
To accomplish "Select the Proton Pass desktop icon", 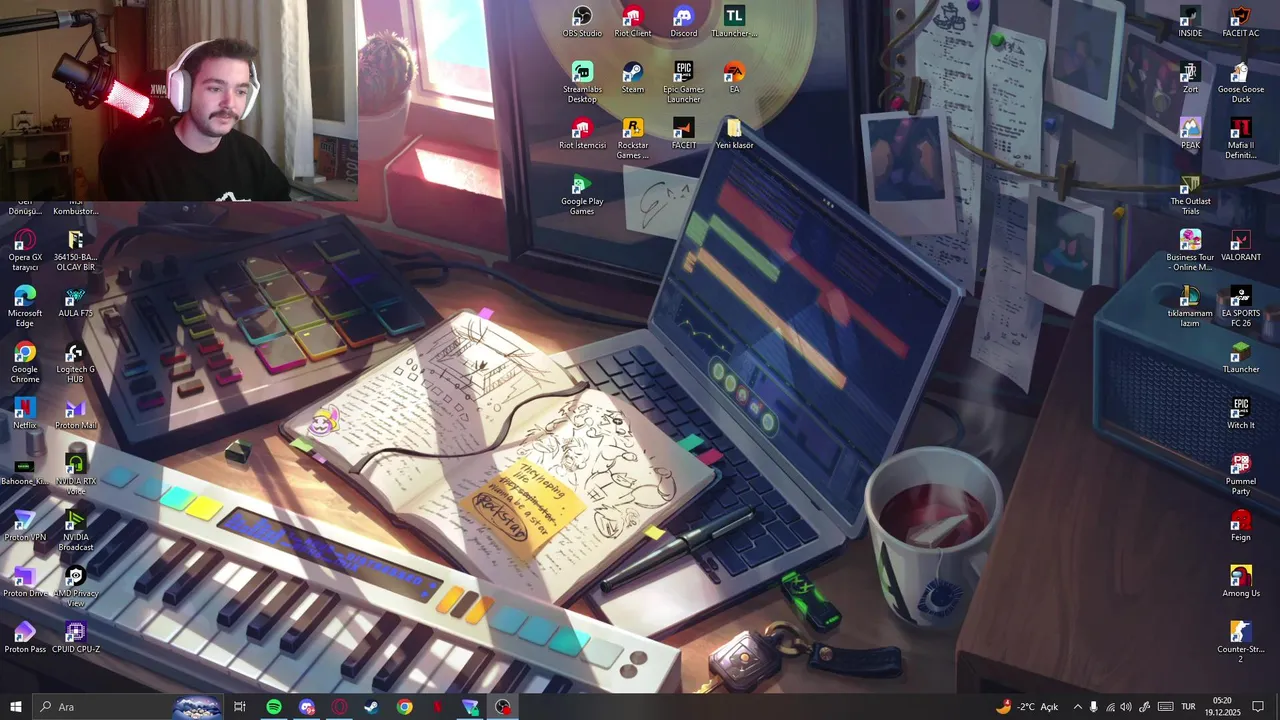I will pos(25,638).
